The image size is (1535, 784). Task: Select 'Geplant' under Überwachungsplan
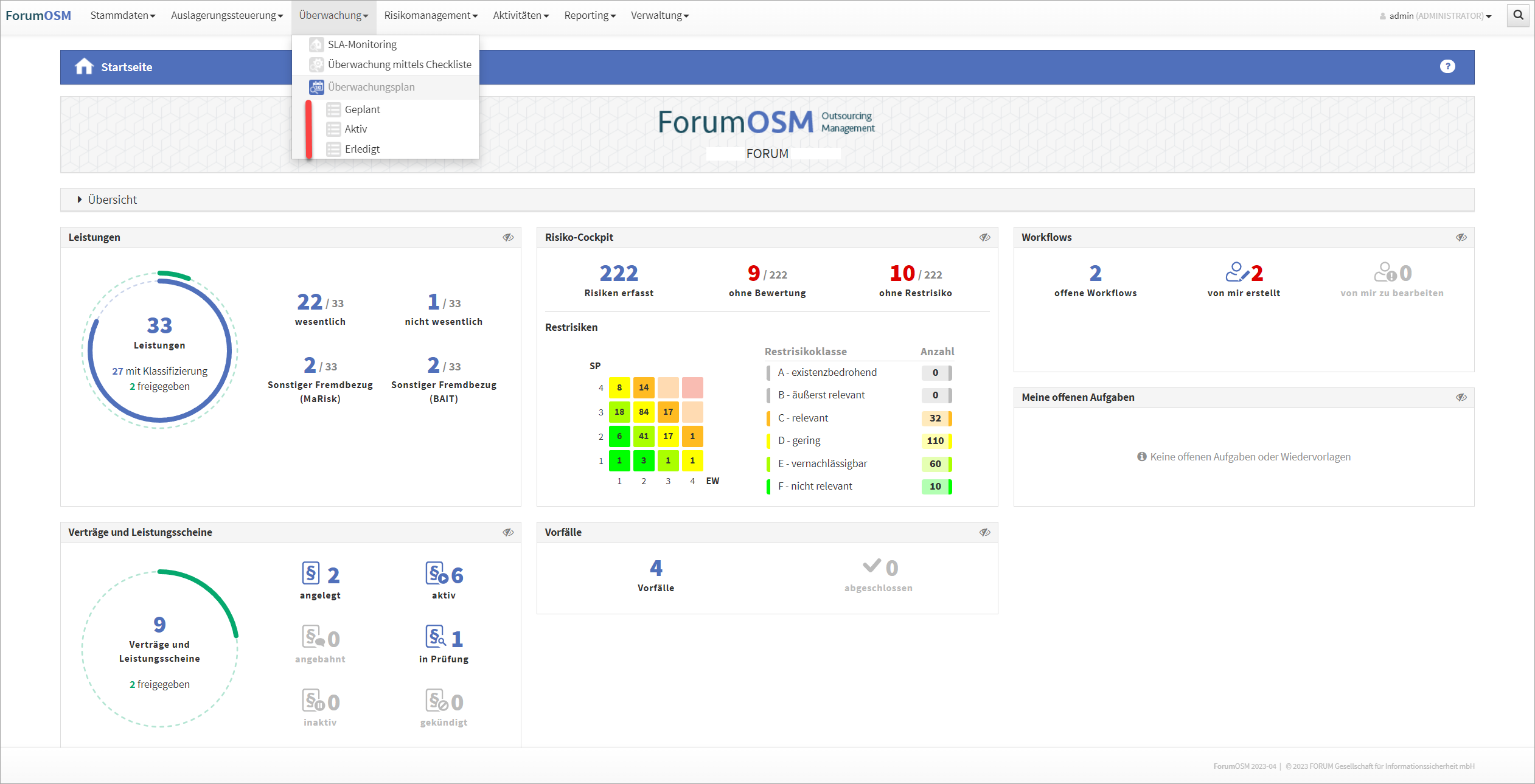362,109
